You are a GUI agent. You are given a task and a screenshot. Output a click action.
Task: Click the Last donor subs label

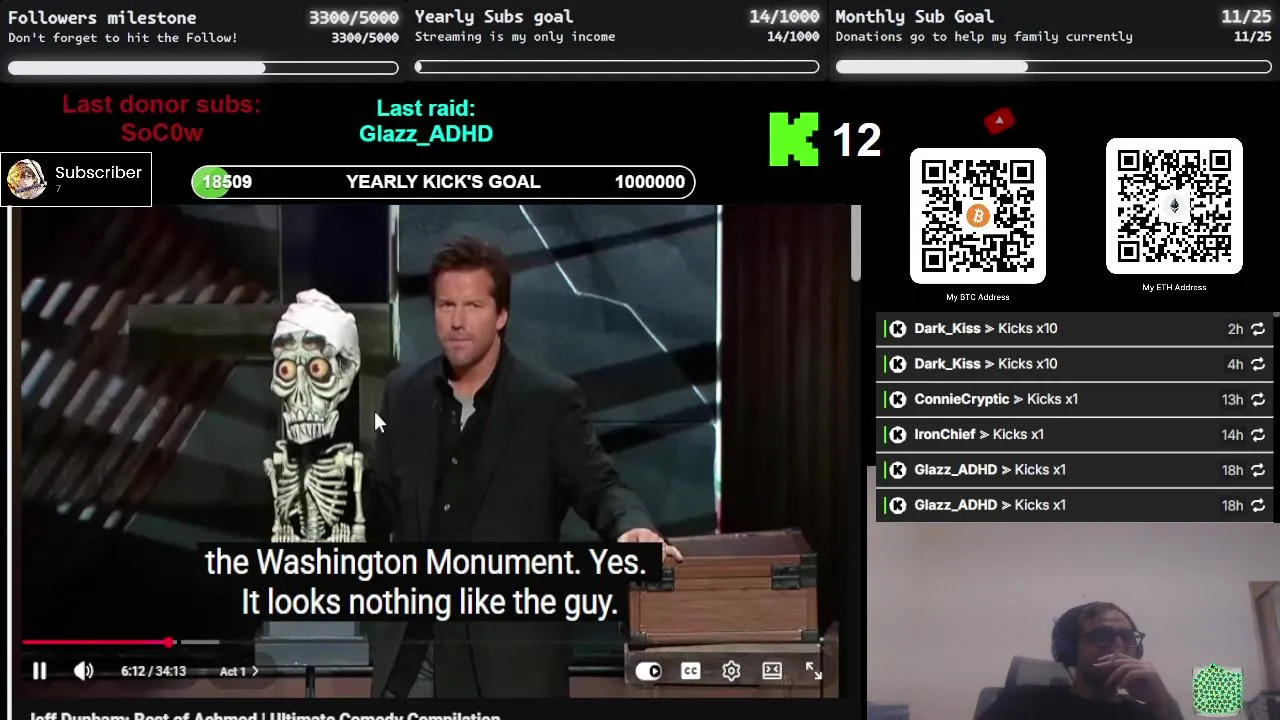click(161, 105)
